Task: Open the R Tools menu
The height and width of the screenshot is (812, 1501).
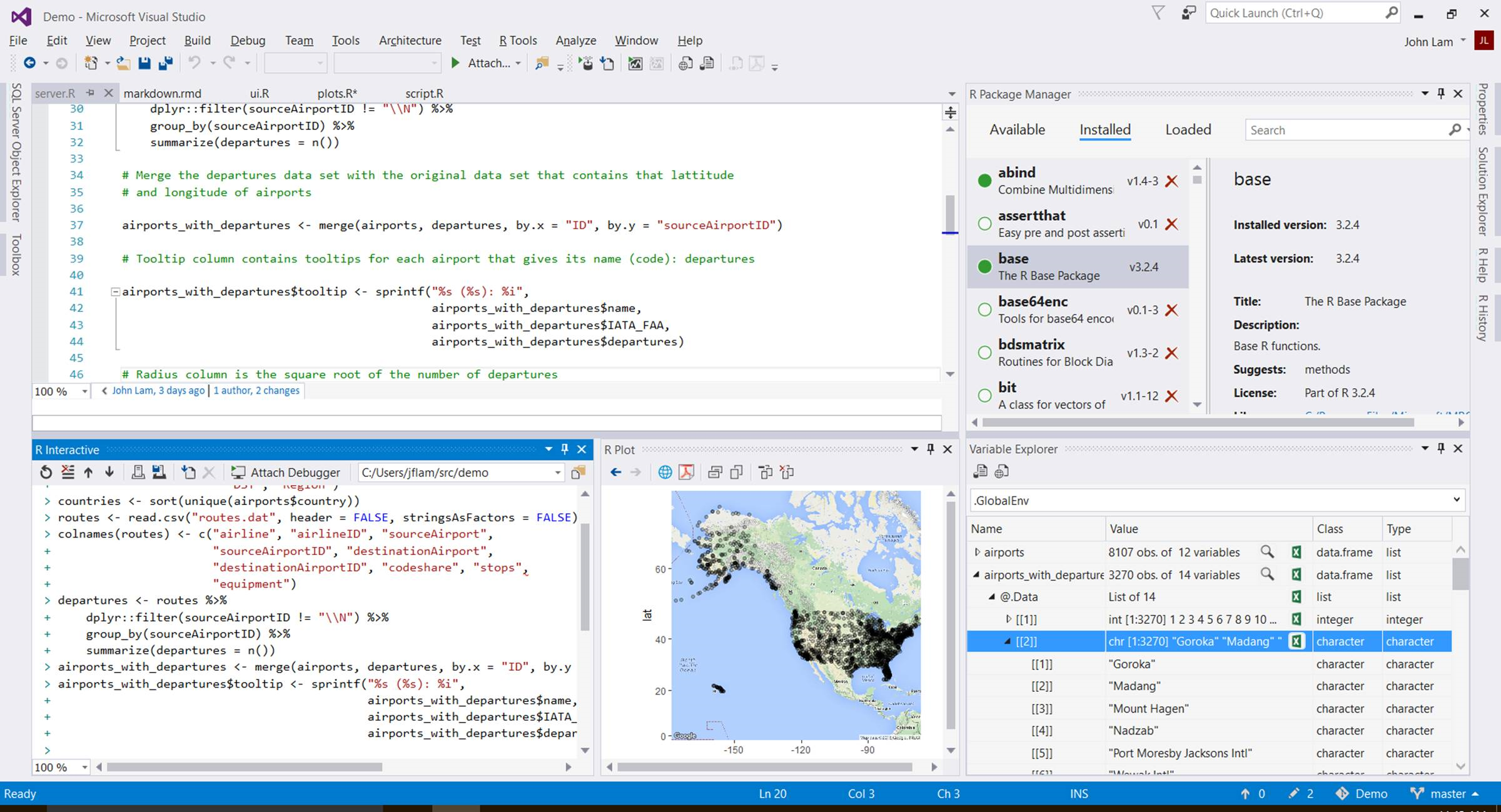Action: (x=518, y=41)
